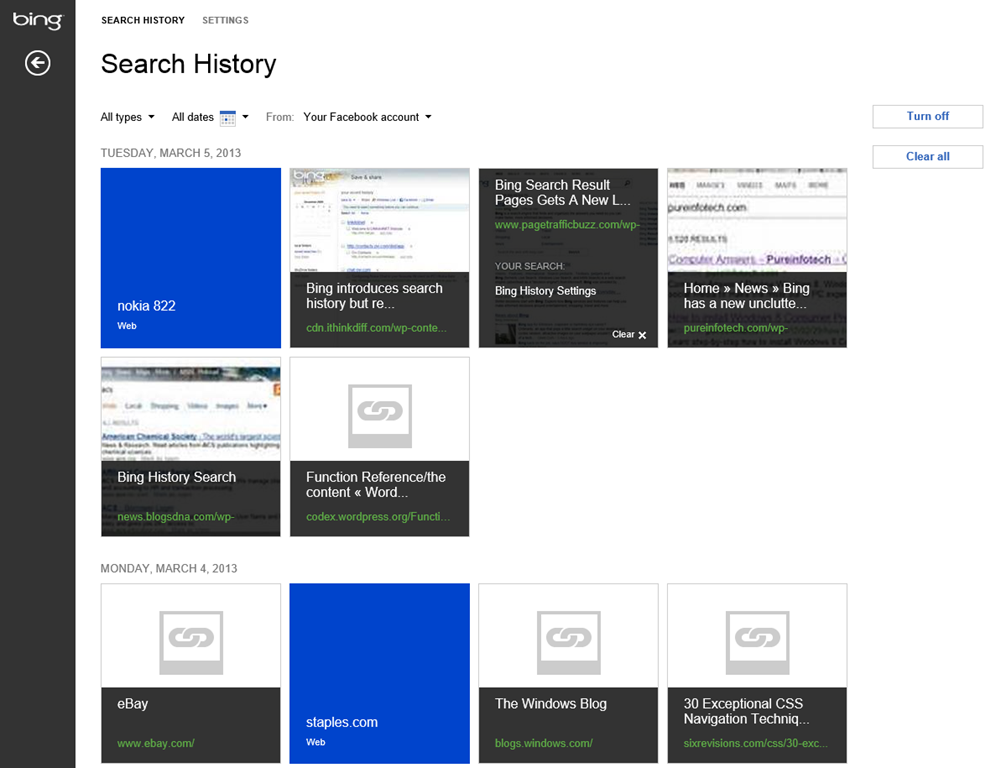This screenshot has width=1001, height=768.
Task: Click the Web label under staples.com
Action: pos(315,742)
